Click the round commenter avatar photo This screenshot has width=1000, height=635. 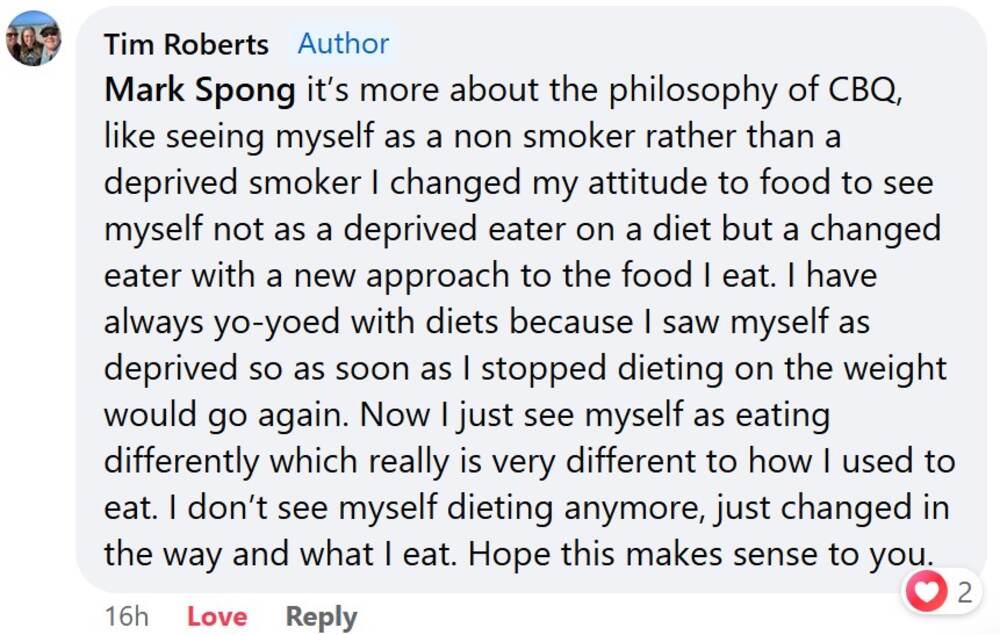click(33, 38)
